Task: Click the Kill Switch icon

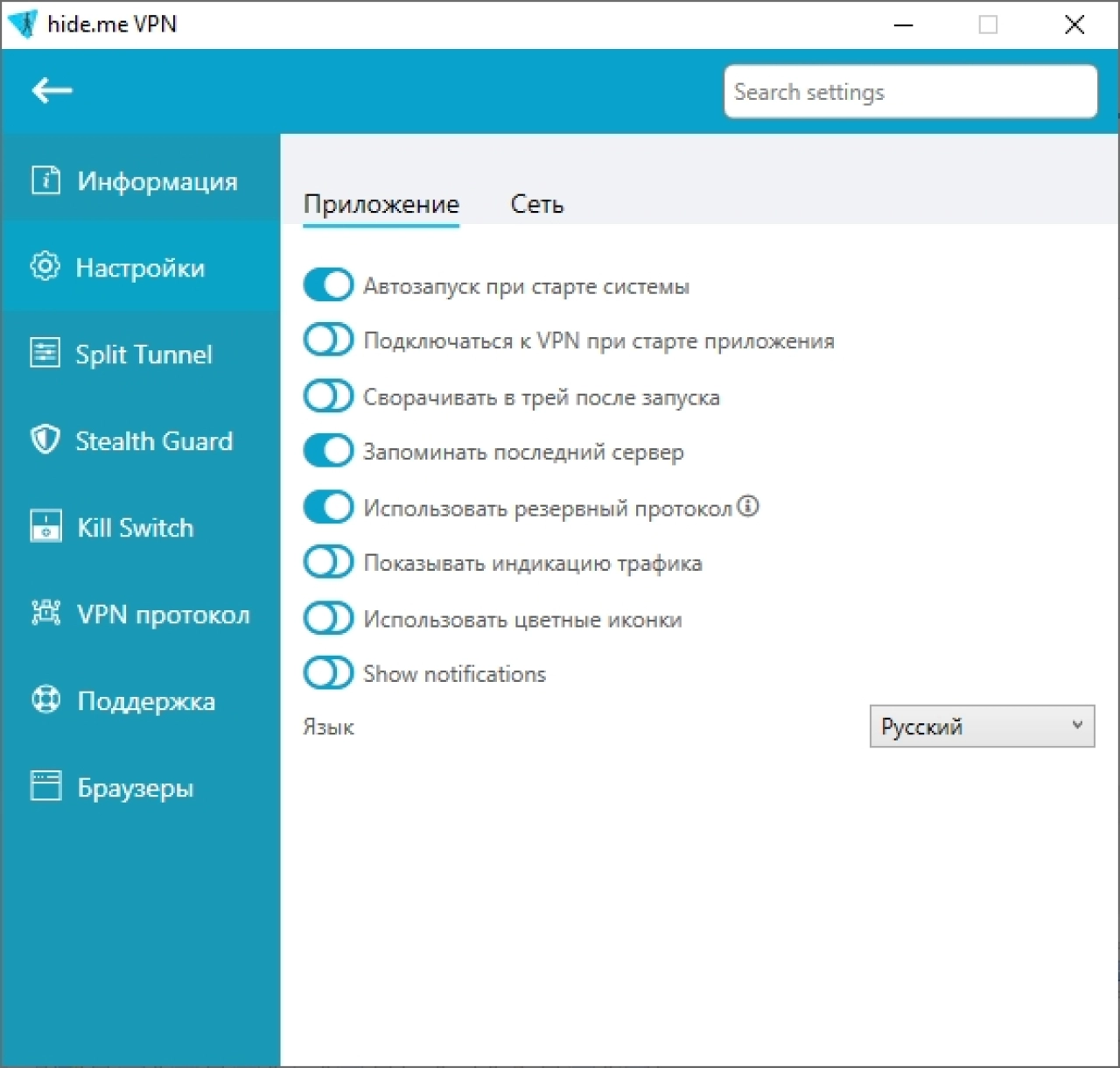Action: tap(45, 526)
